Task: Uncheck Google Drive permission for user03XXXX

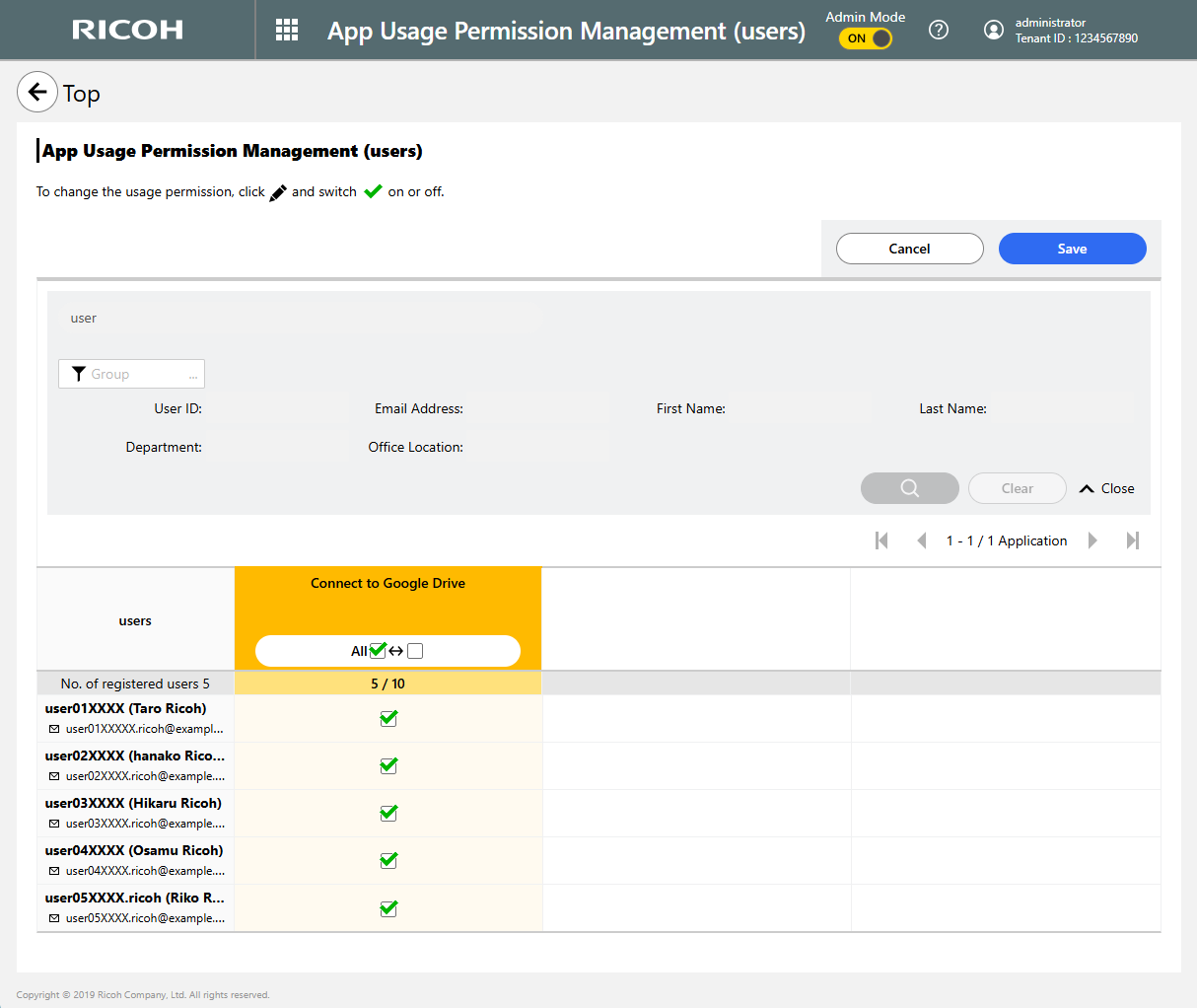Action: click(x=388, y=813)
